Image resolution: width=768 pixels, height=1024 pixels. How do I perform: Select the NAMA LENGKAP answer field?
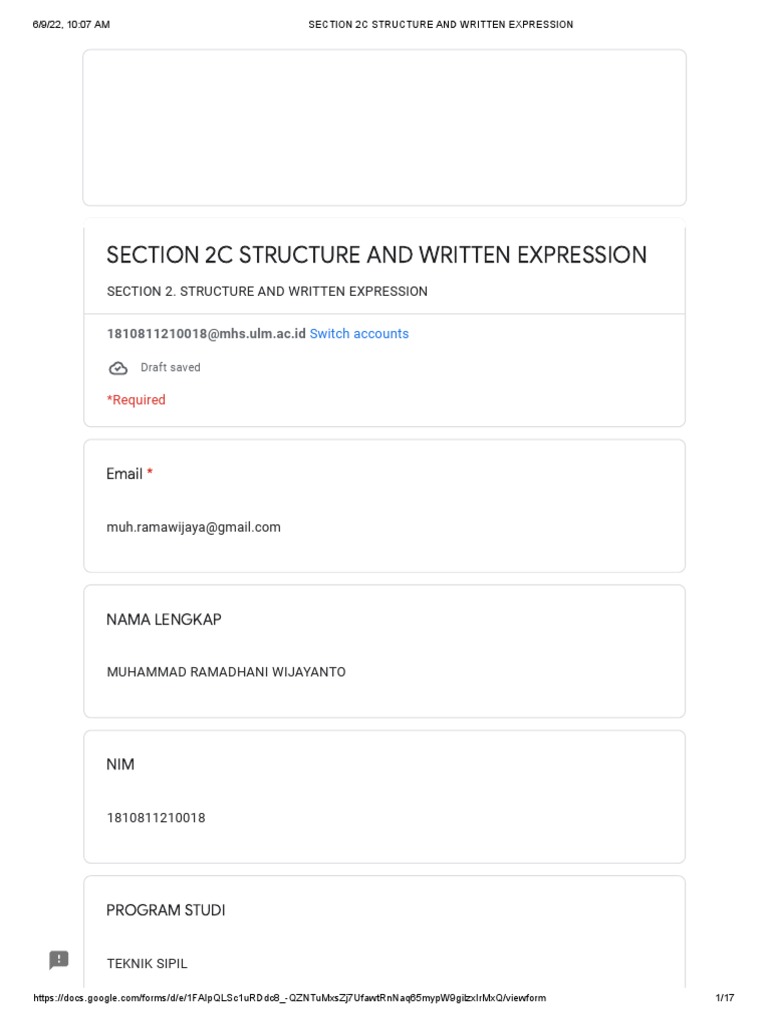click(x=226, y=672)
